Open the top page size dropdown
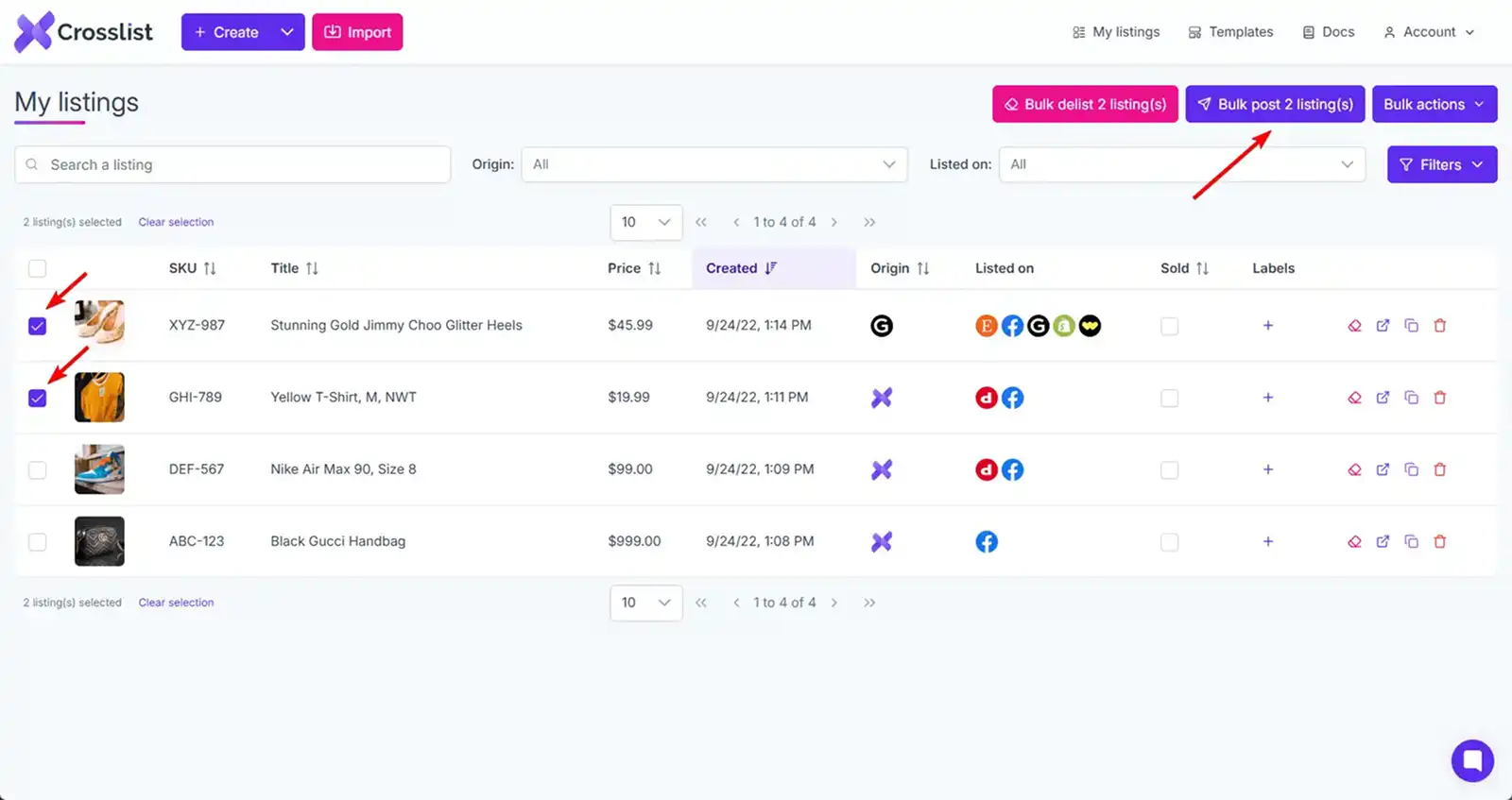Viewport: 1512px width, 800px height. pos(646,222)
